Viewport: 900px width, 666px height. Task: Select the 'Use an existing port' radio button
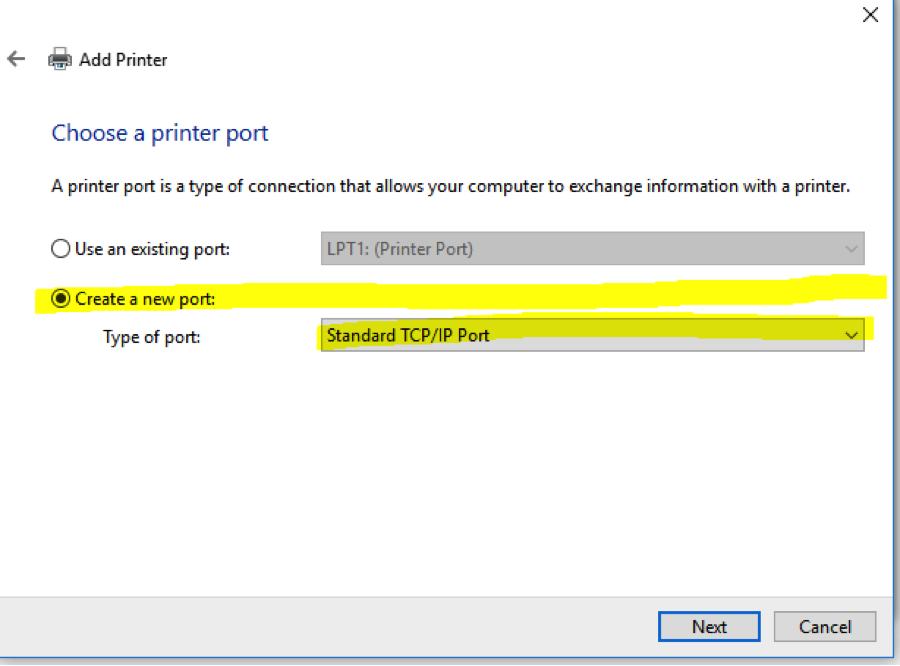coord(61,249)
